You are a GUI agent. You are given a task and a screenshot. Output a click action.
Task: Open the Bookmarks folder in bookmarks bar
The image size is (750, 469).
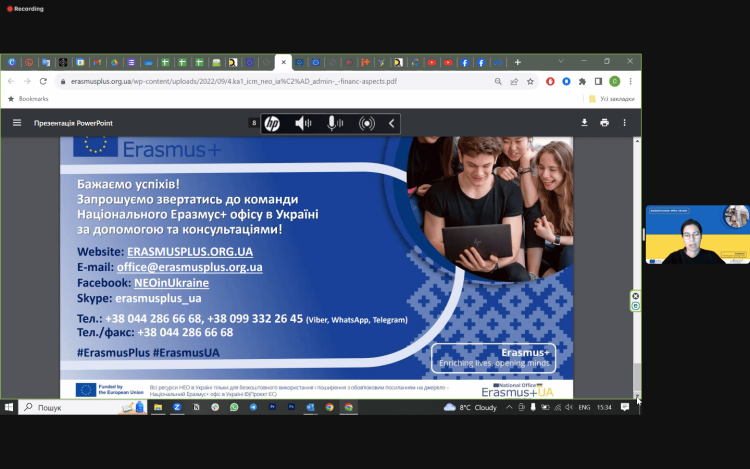coord(28,99)
